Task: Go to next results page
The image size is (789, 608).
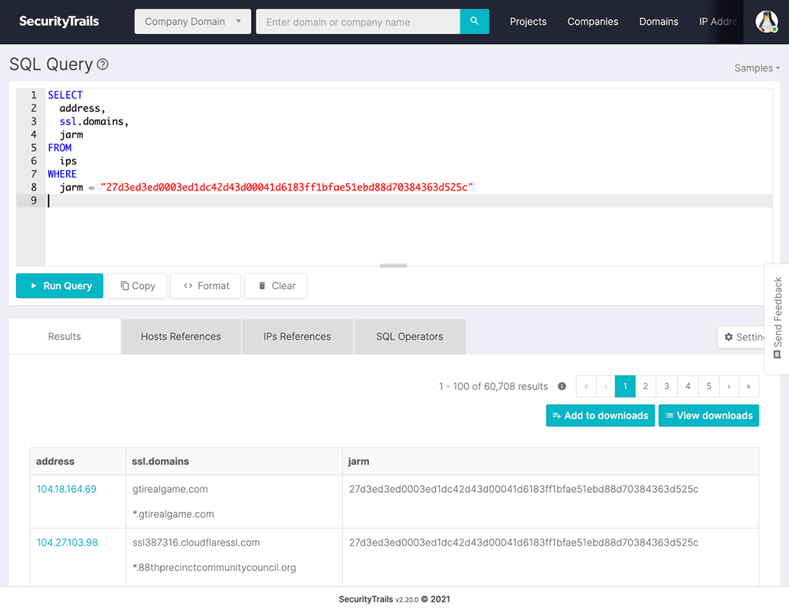Action: (729, 386)
